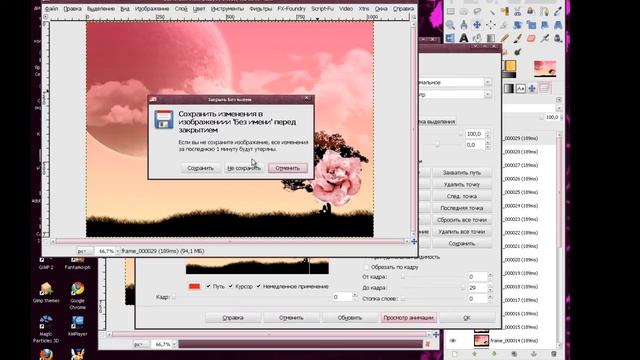Open Gimp Themes desktop shortcut
The height and width of the screenshot is (360, 640).
pos(46,292)
